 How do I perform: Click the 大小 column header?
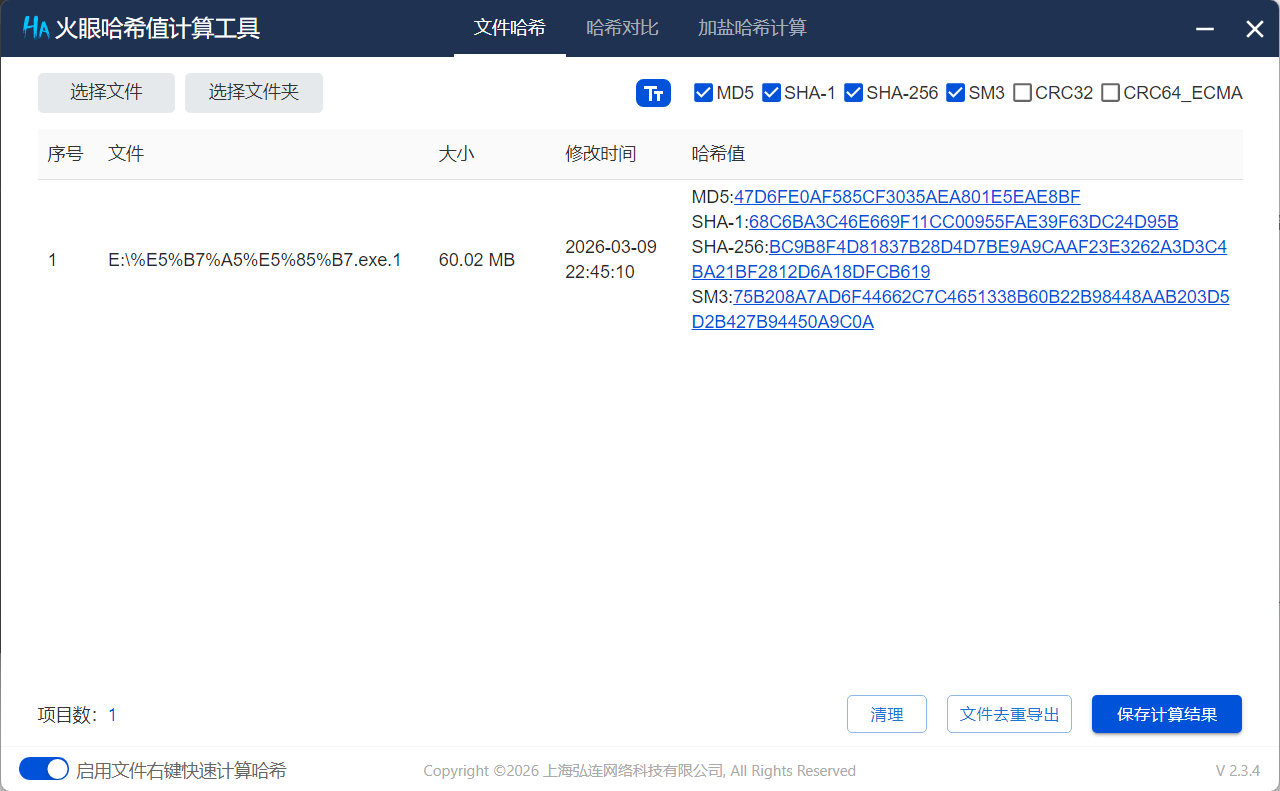tap(457, 154)
